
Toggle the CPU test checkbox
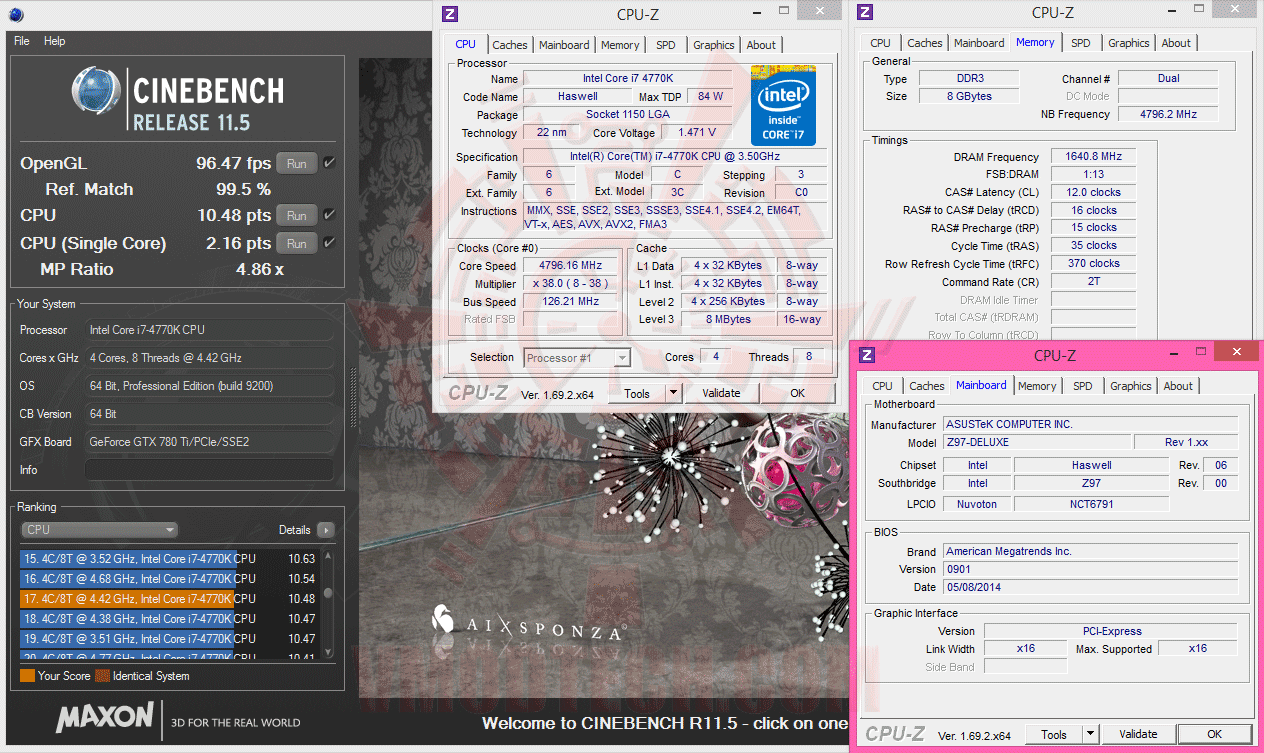(x=329, y=214)
